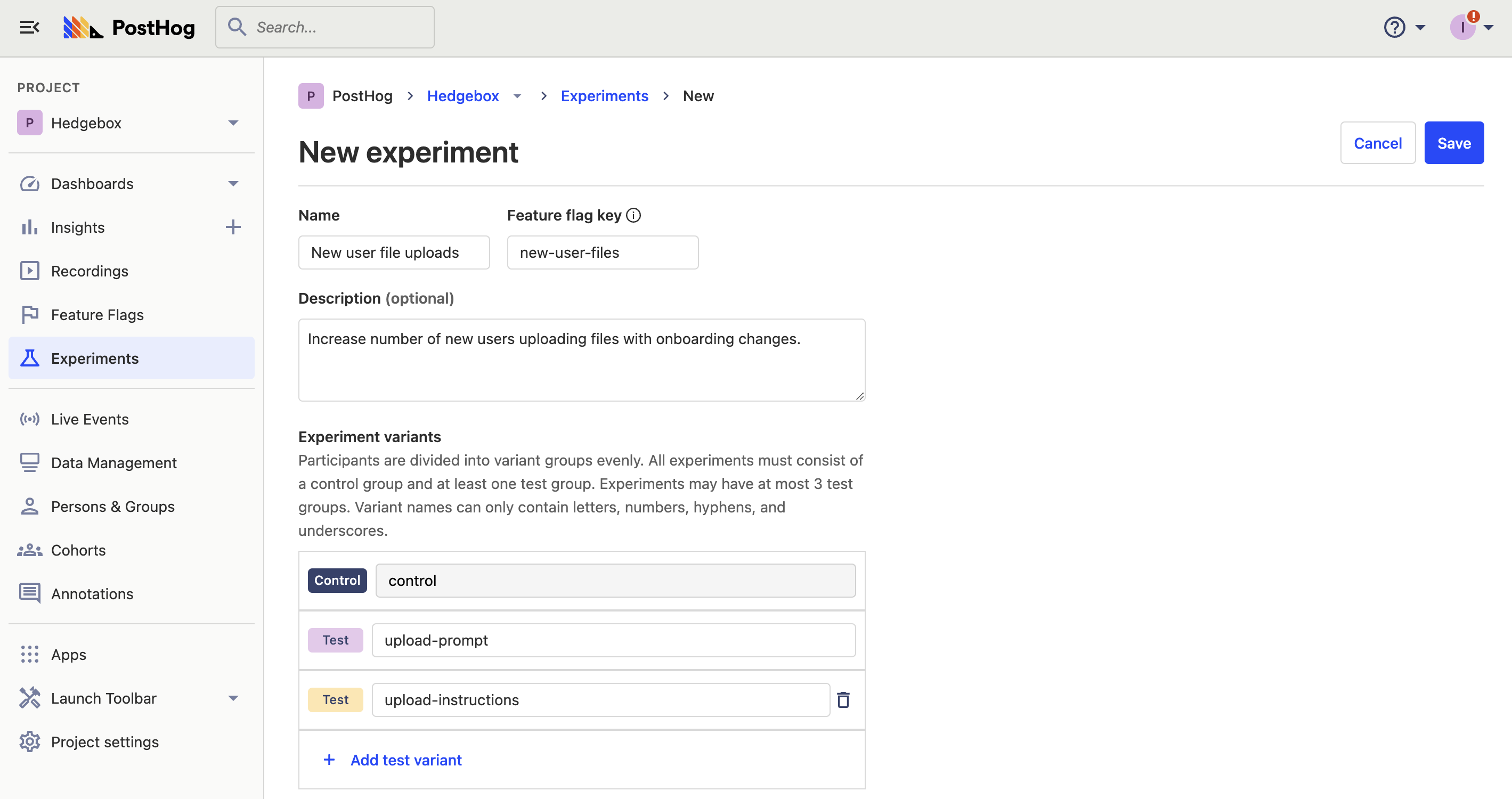Screen dimensions: 1512x799
Task: Edit the experiment description text
Action: [581, 360]
